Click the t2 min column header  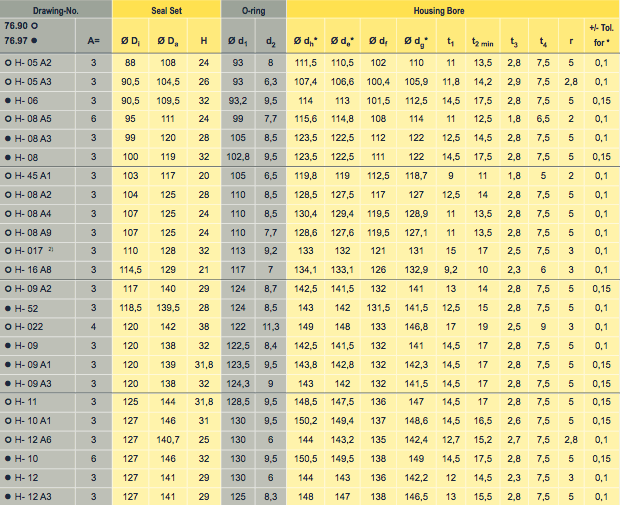tap(483, 42)
